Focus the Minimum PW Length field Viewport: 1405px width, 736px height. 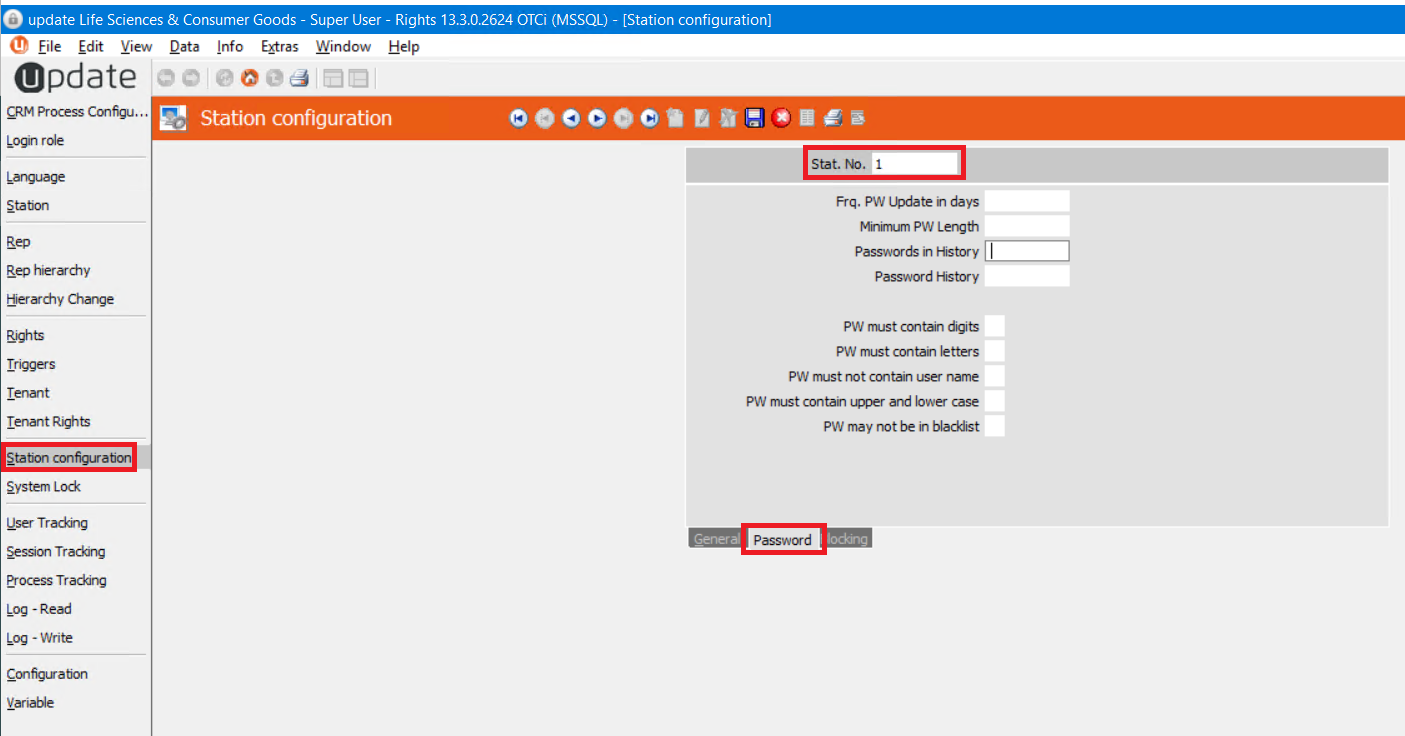pyautogui.click(x=1027, y=226)
